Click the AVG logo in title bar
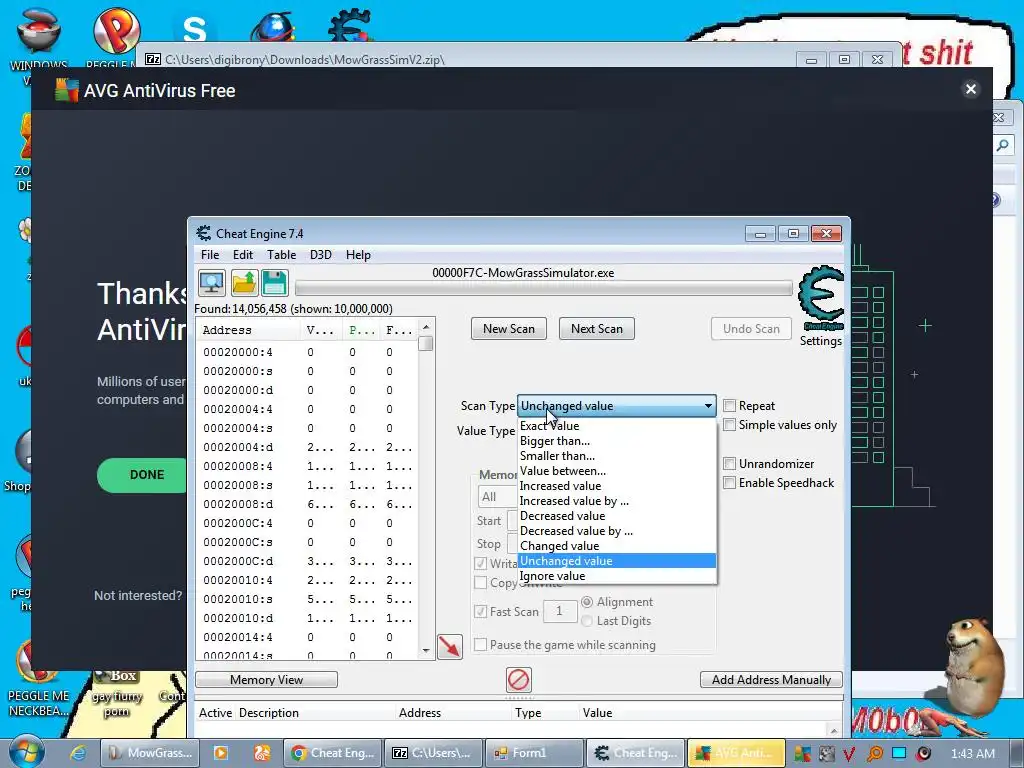The height and width of the screenshot is (768, 1024). (67, 90)
